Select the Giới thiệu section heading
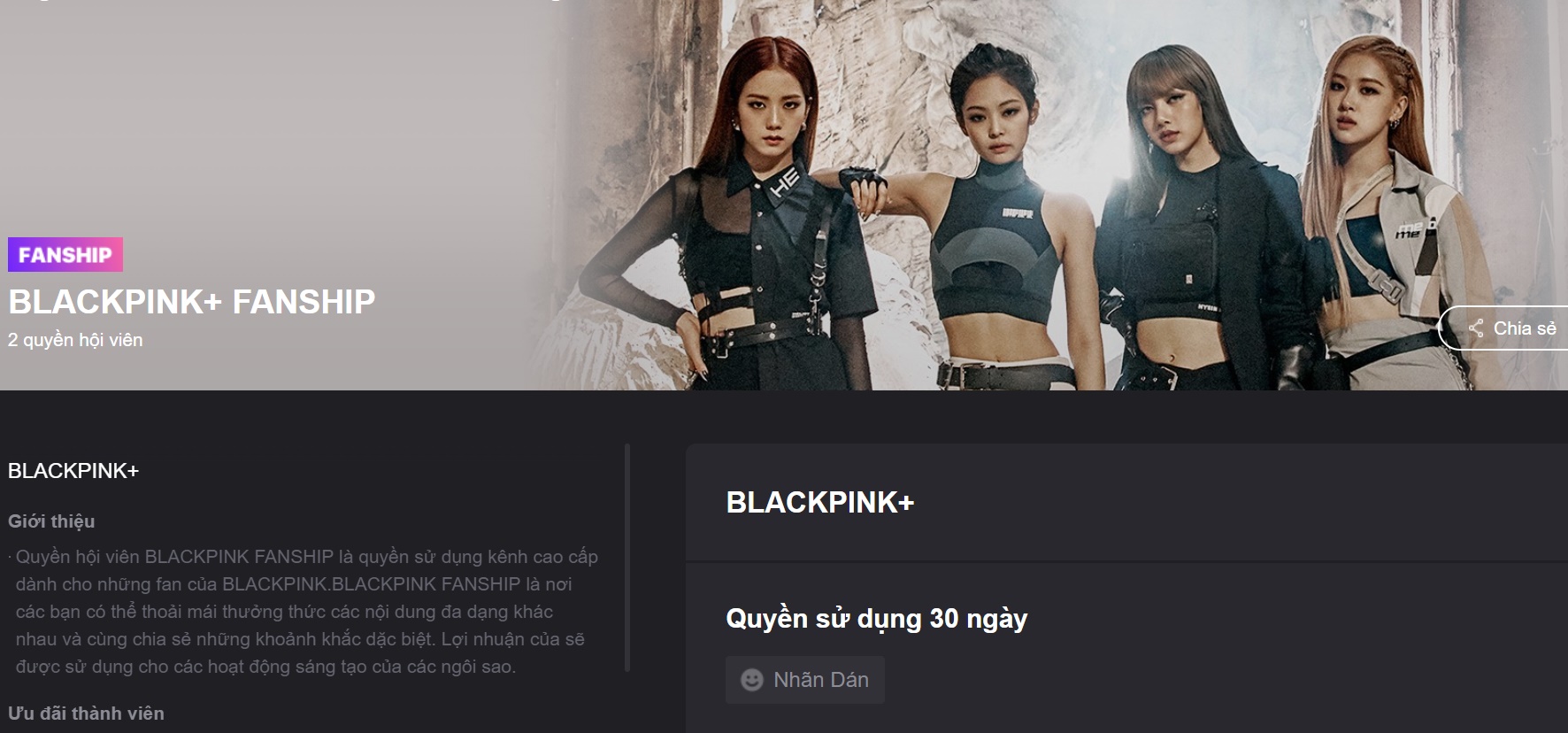This screenshot has height=733, width=1568. click(51, 521)
